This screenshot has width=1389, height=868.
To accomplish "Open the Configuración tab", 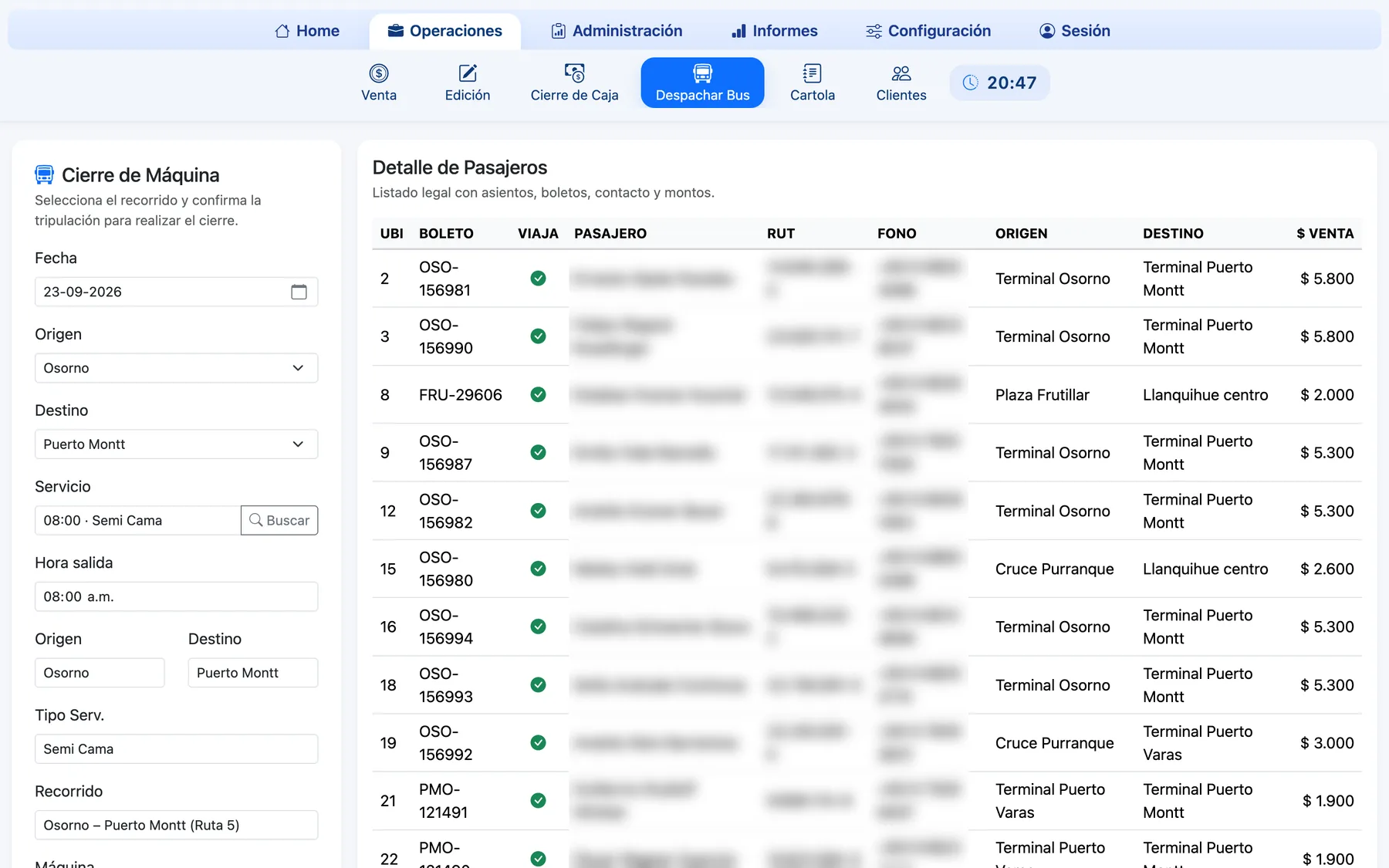I will 928,31.
